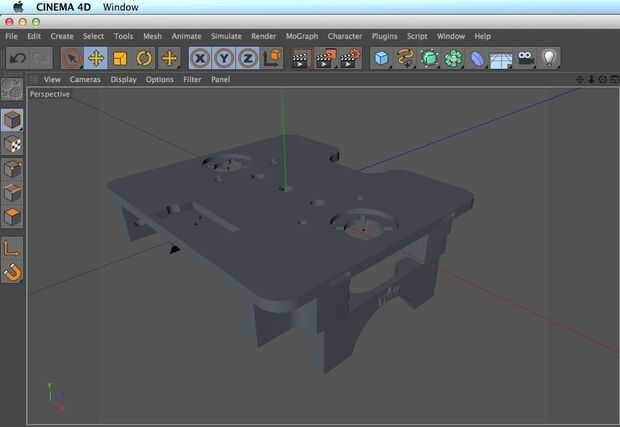This screenshot has width=620, height=427.
Task: Open the Character menu
Action: tap(345, 36)
